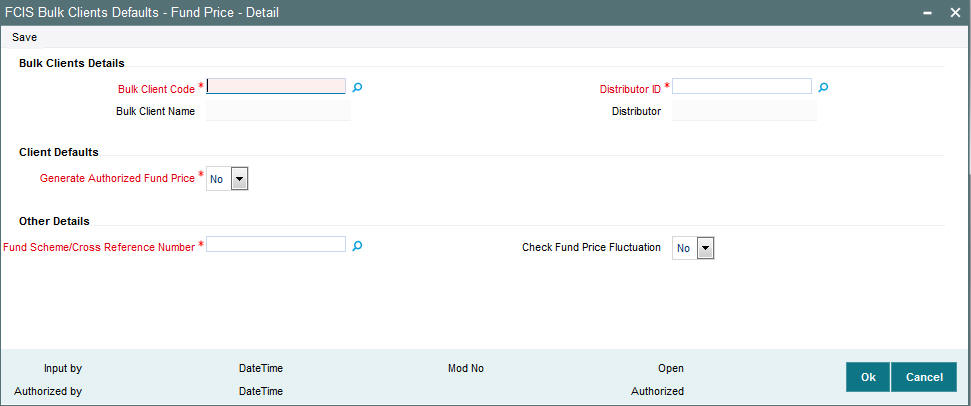Click the Authorized status label
Screen dimensions: 971x406
point(658,391)
